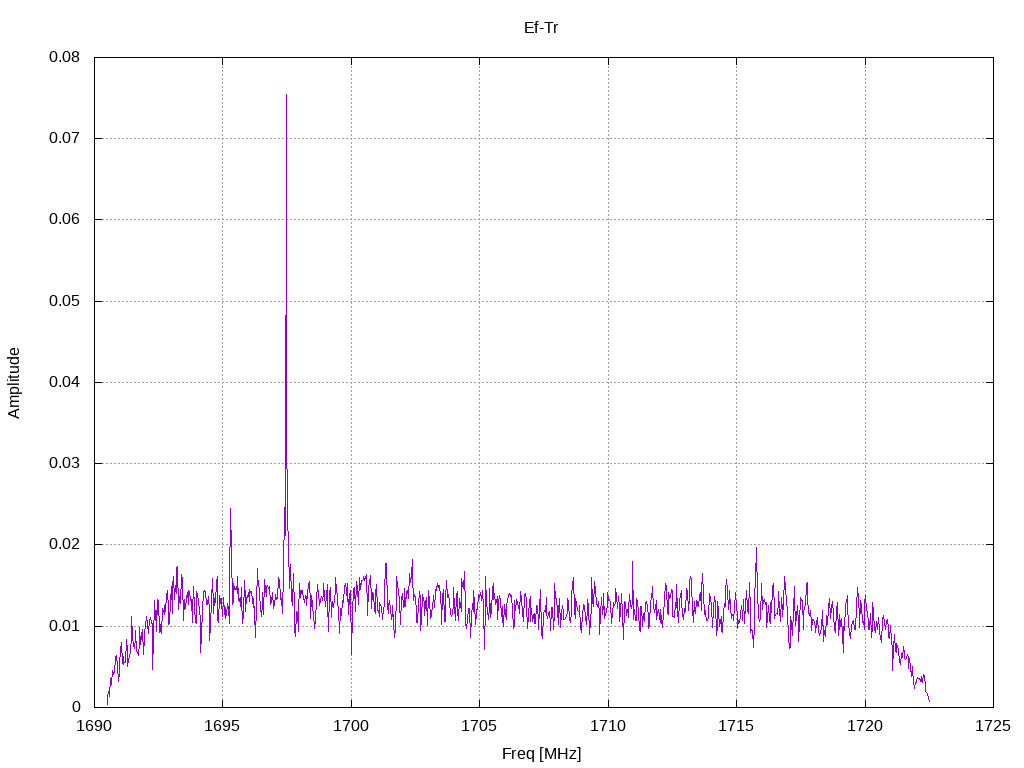Click the small peak tip near 1715.8 MHz
Image resolution: width=1024 pixels, height=768 pixels.
pyautogui.click(x=756, y=548)
